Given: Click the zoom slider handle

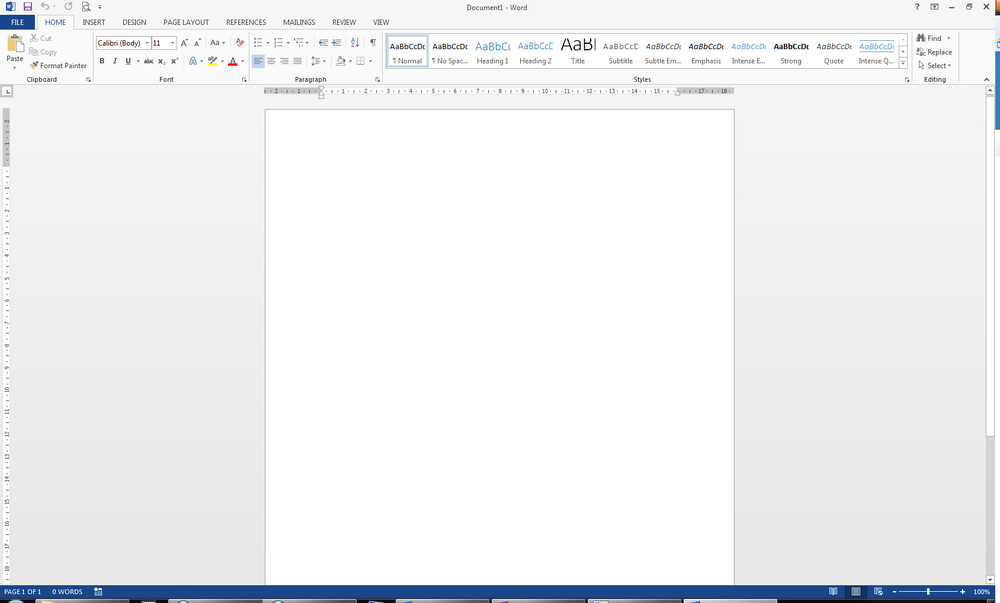Looking at the screenshot, I should (x=929, y=592).
